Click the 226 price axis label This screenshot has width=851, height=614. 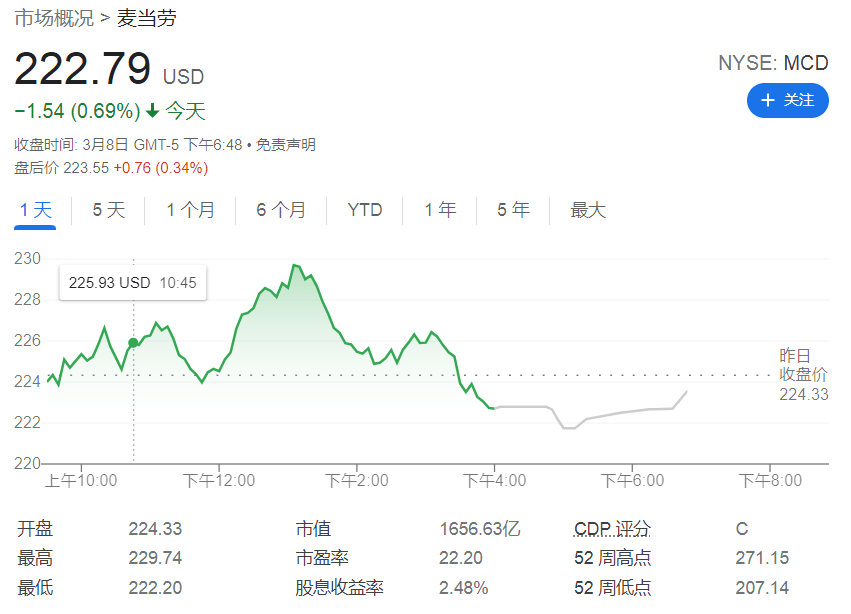27,340
